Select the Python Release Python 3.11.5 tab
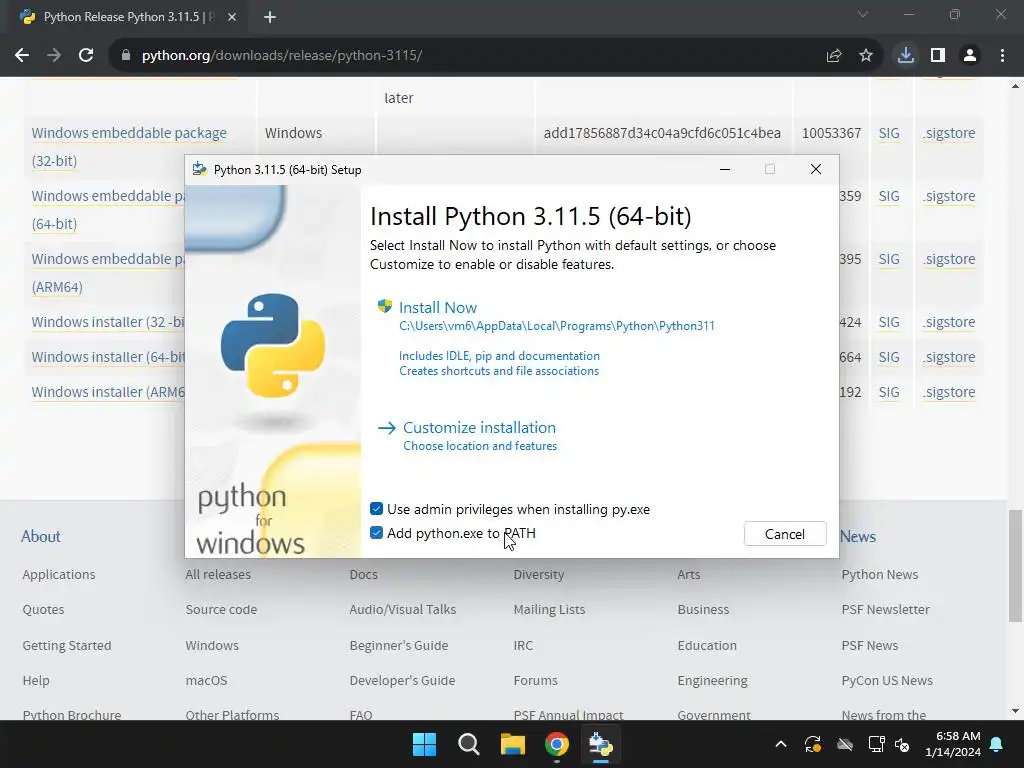 pyautogui.click(x=127, y=17)
